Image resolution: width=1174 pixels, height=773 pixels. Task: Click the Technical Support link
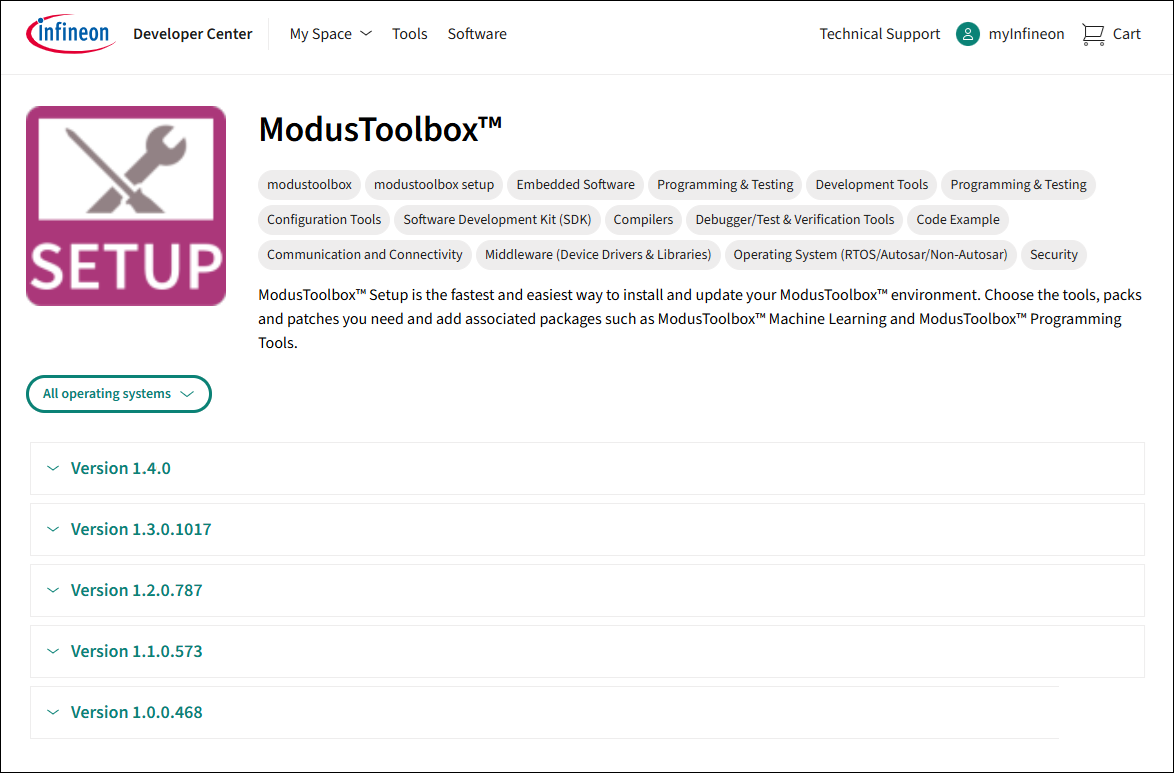point(879,34)
